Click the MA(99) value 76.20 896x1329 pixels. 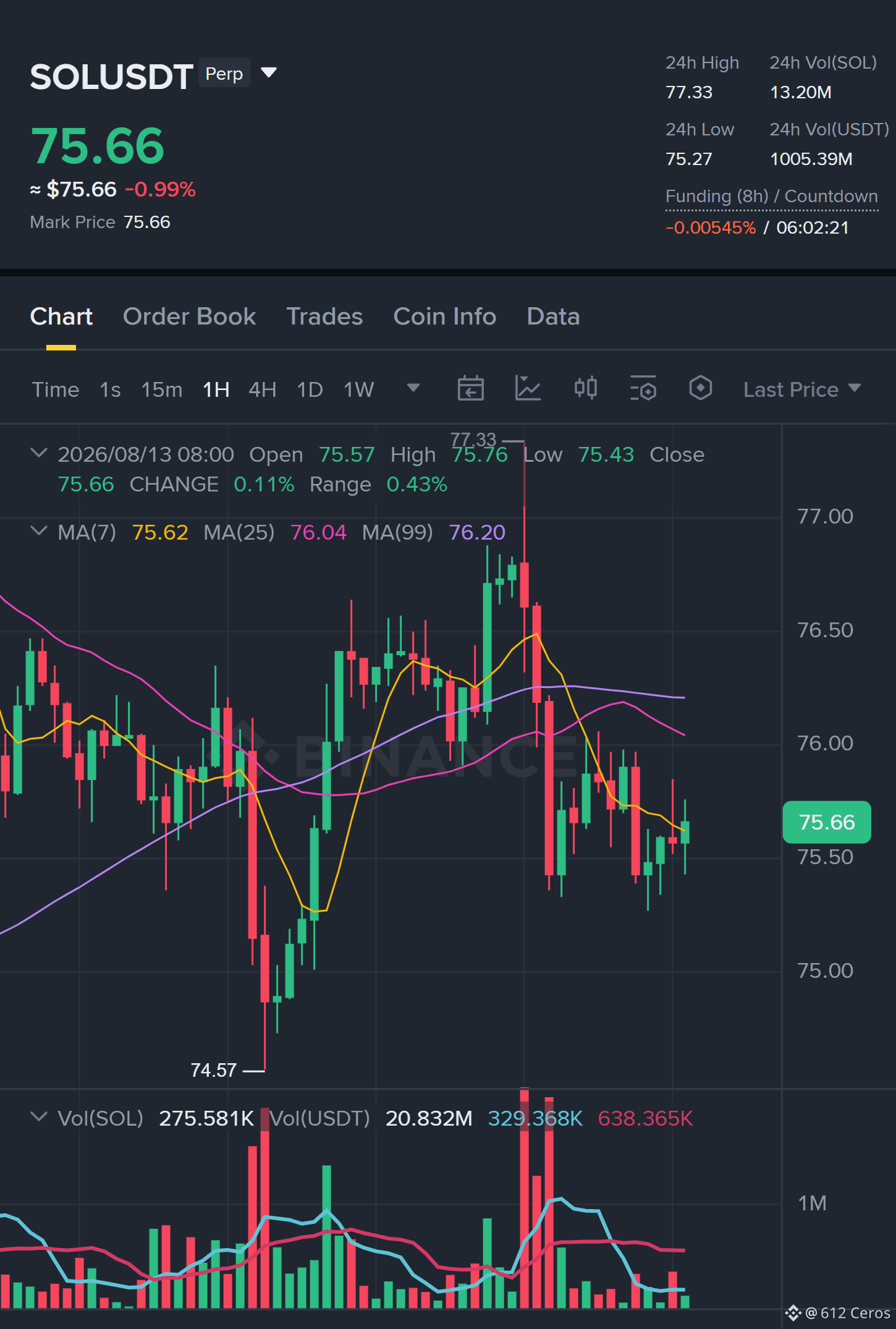[477, 532]
